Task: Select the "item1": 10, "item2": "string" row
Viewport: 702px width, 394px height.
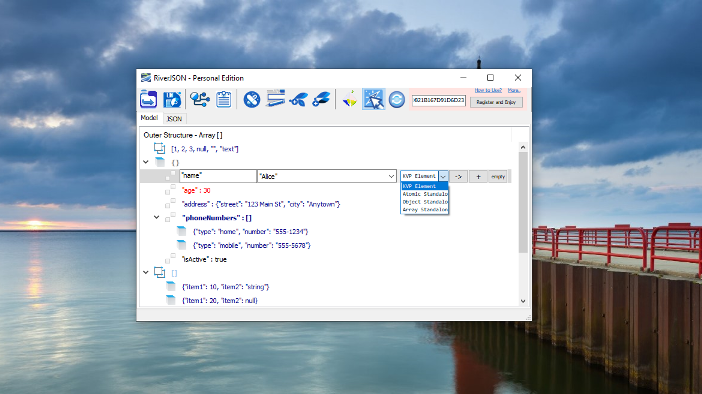Action: (226, 287)
